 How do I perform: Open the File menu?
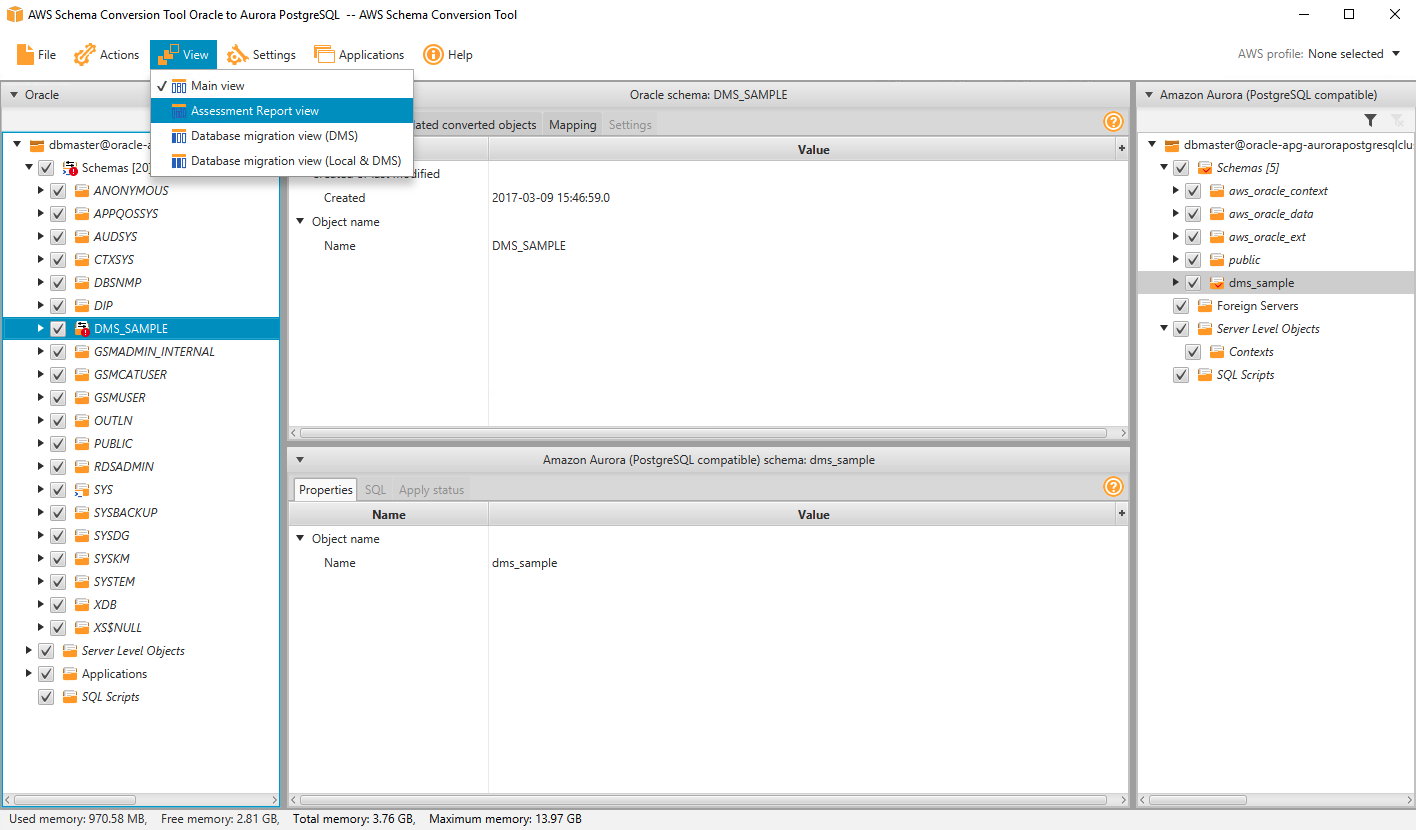(x=37, y=55)
